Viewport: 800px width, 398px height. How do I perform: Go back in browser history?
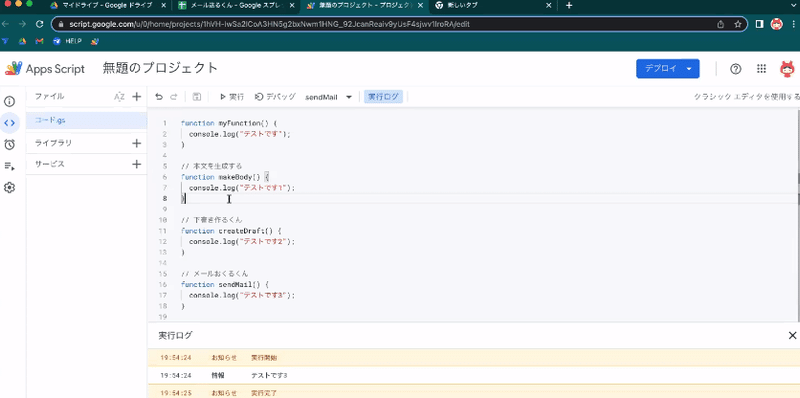click(x=6, y=24)
